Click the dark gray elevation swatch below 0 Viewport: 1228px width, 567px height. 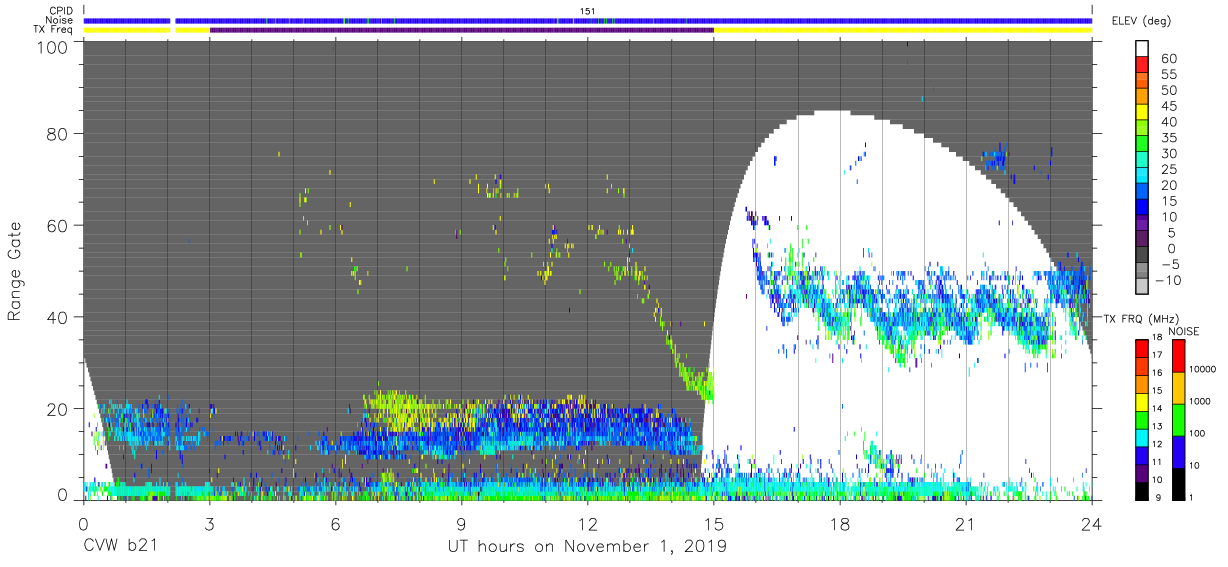pos(1144,255)
